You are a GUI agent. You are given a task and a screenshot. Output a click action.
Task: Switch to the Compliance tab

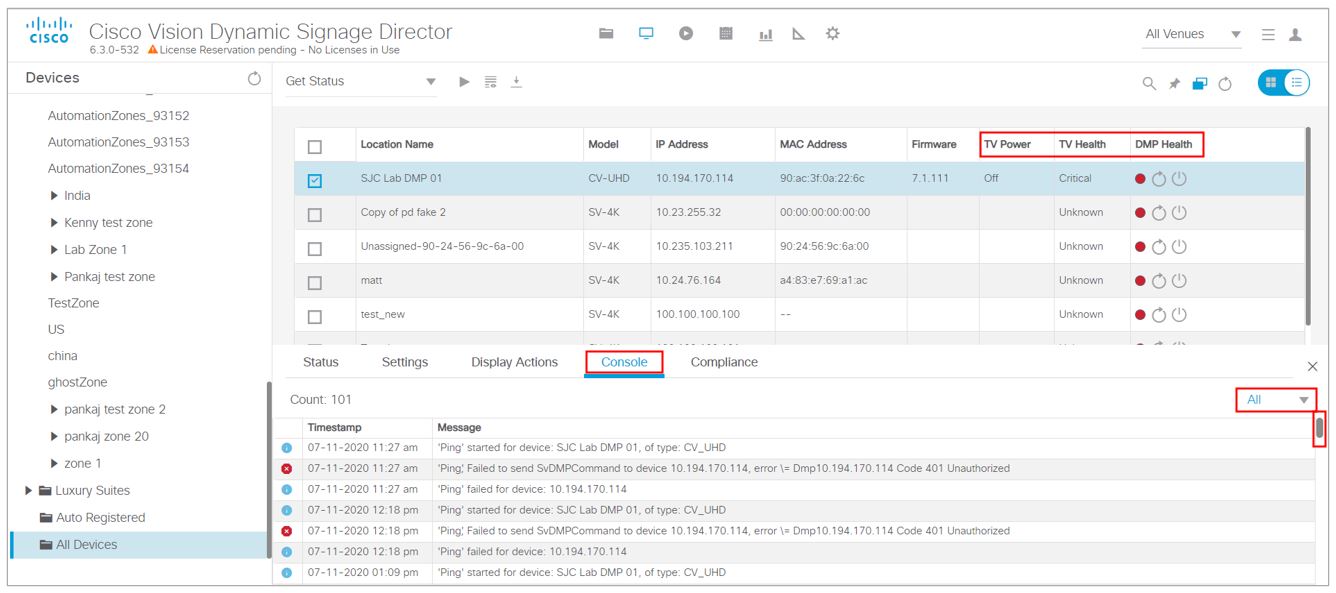pos(724,362)
